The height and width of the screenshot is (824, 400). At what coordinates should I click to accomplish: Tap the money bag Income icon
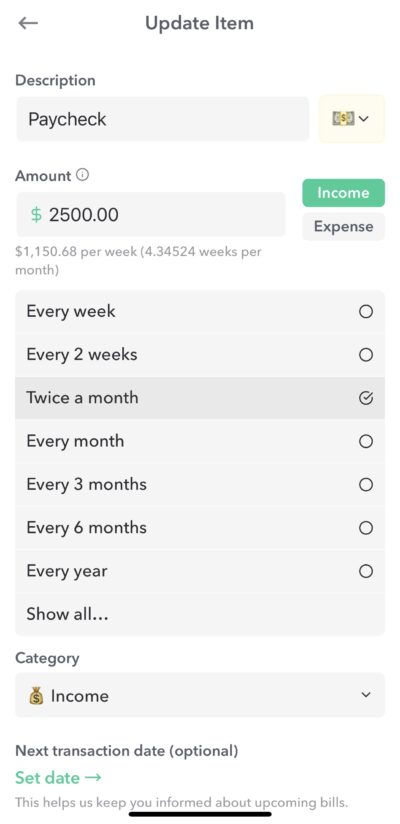click(36, 696)
